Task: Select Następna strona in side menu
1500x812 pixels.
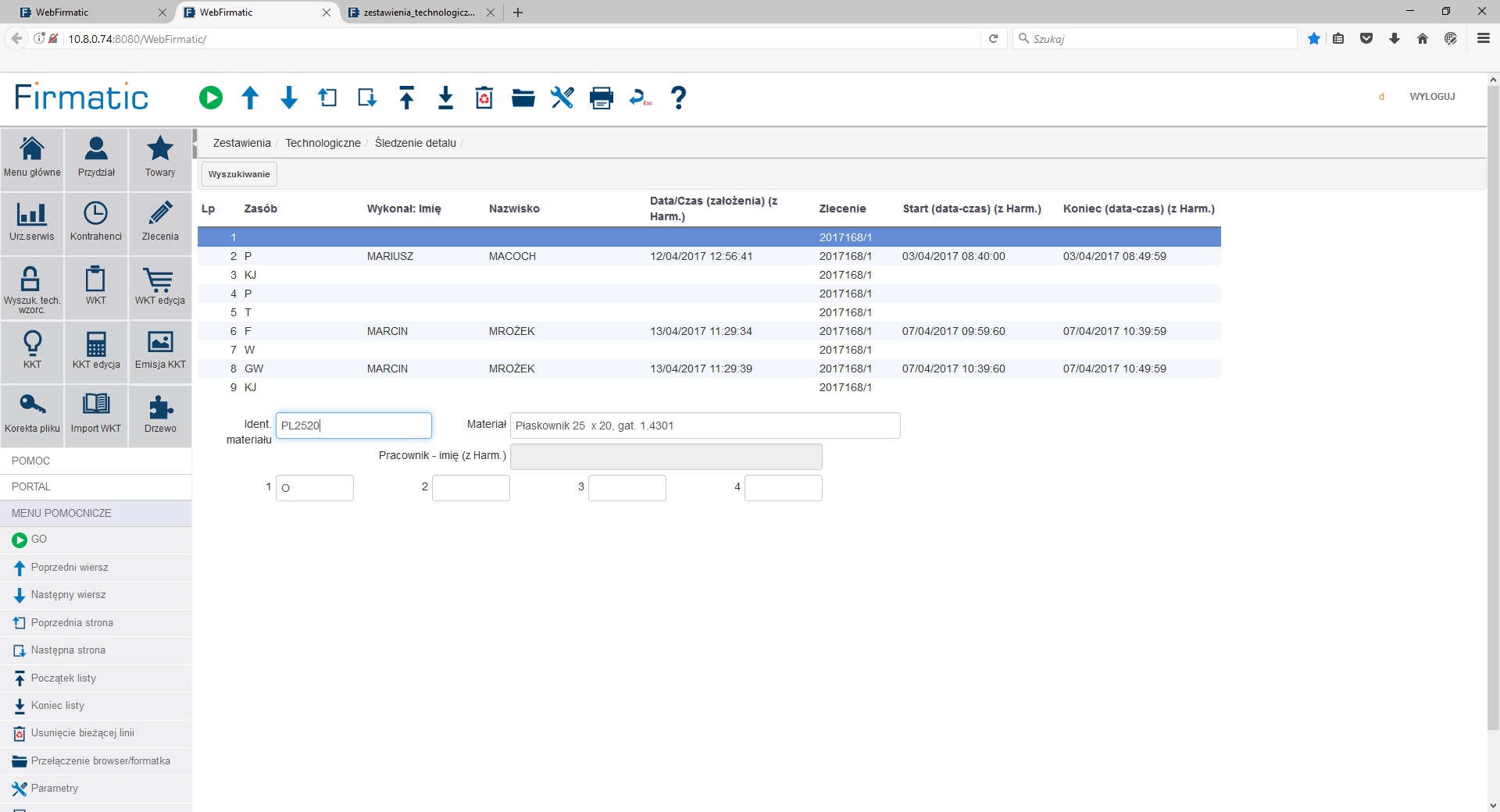Action: 68,650
